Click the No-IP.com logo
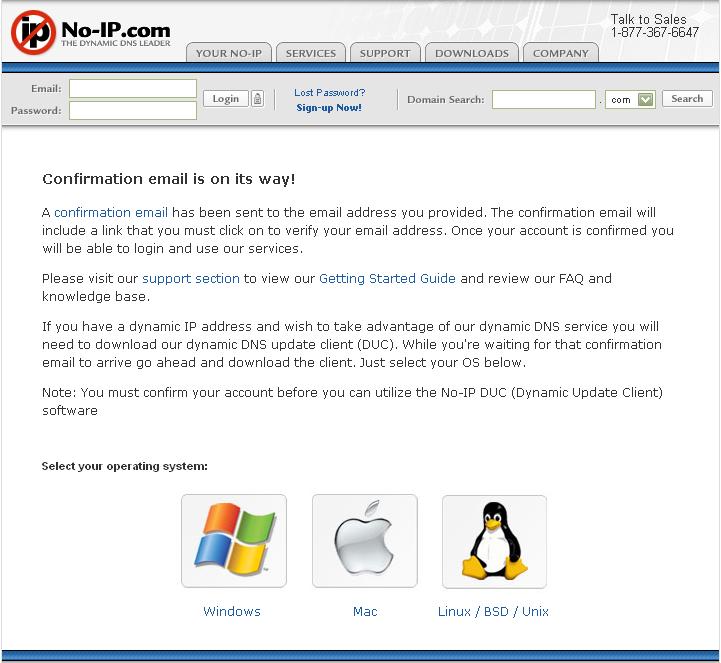The height and width of the screenshot is (663, 721). click(x=91, y=33)
